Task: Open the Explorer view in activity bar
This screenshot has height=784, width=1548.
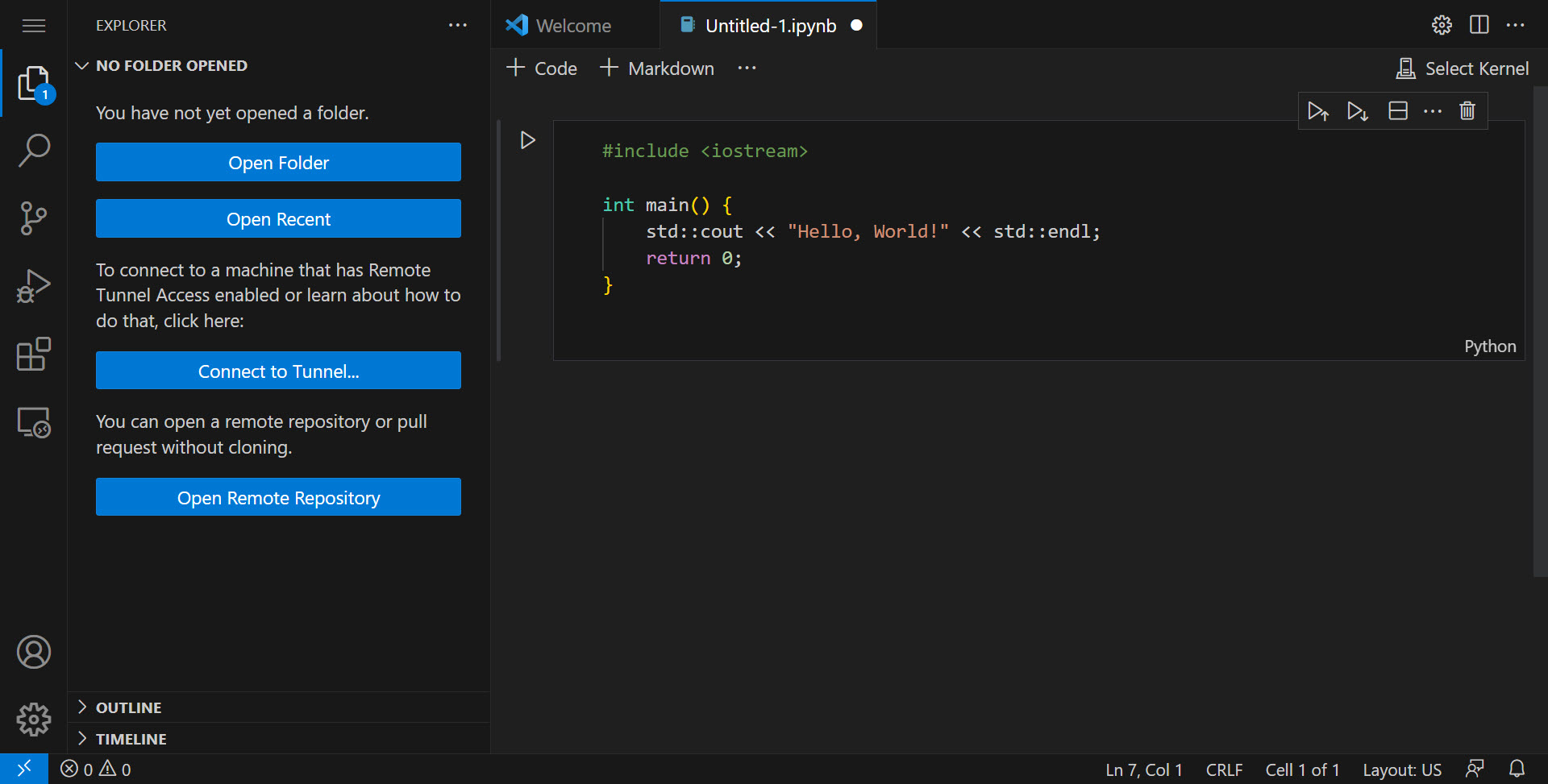Action: pos(34,84)
